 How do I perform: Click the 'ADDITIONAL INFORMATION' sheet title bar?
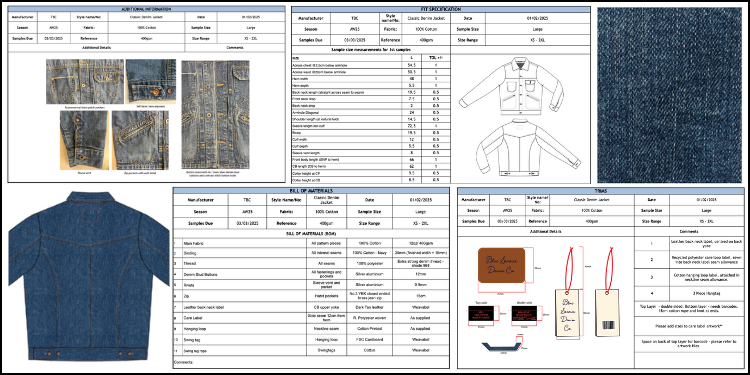[x=147, y=9]
